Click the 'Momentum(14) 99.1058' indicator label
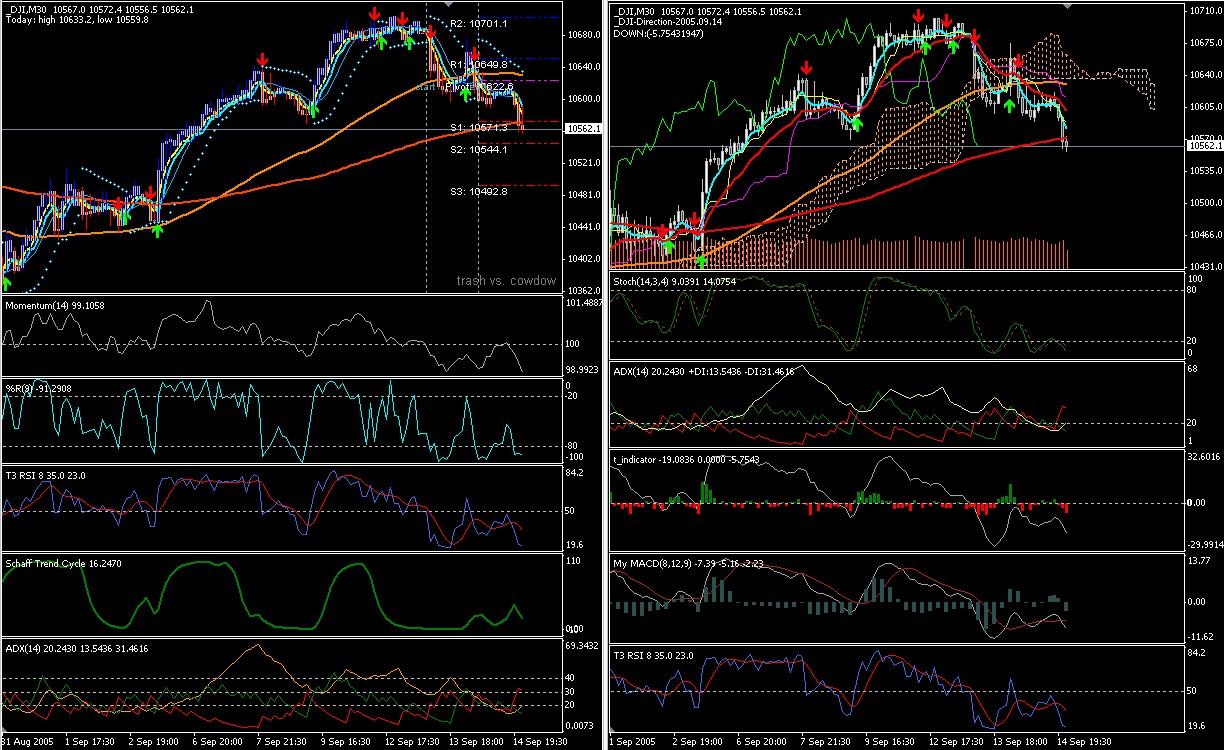 coord(55,304)
